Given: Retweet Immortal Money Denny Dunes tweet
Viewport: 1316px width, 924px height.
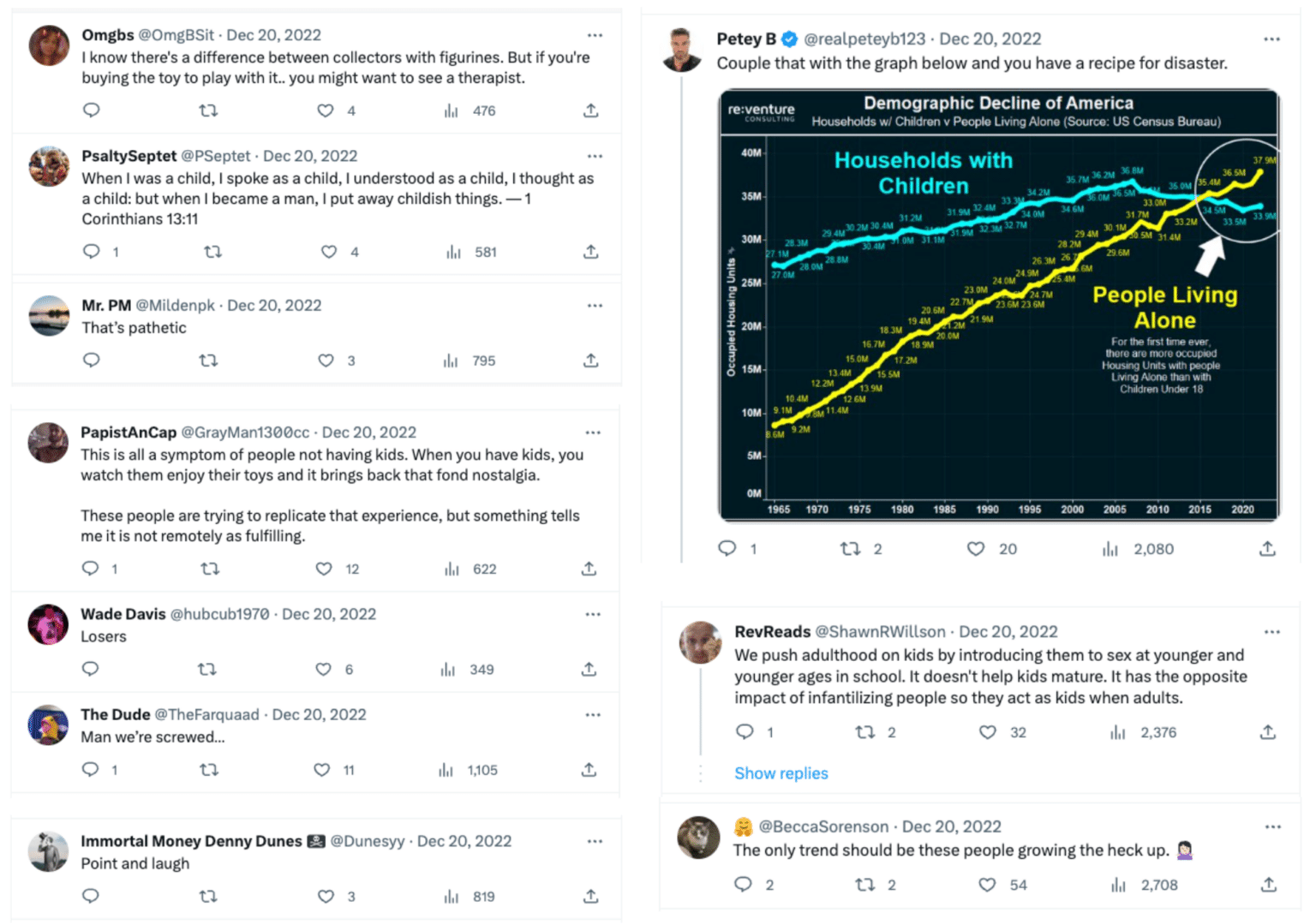Looking at the screenshot, I should point(208,897).
